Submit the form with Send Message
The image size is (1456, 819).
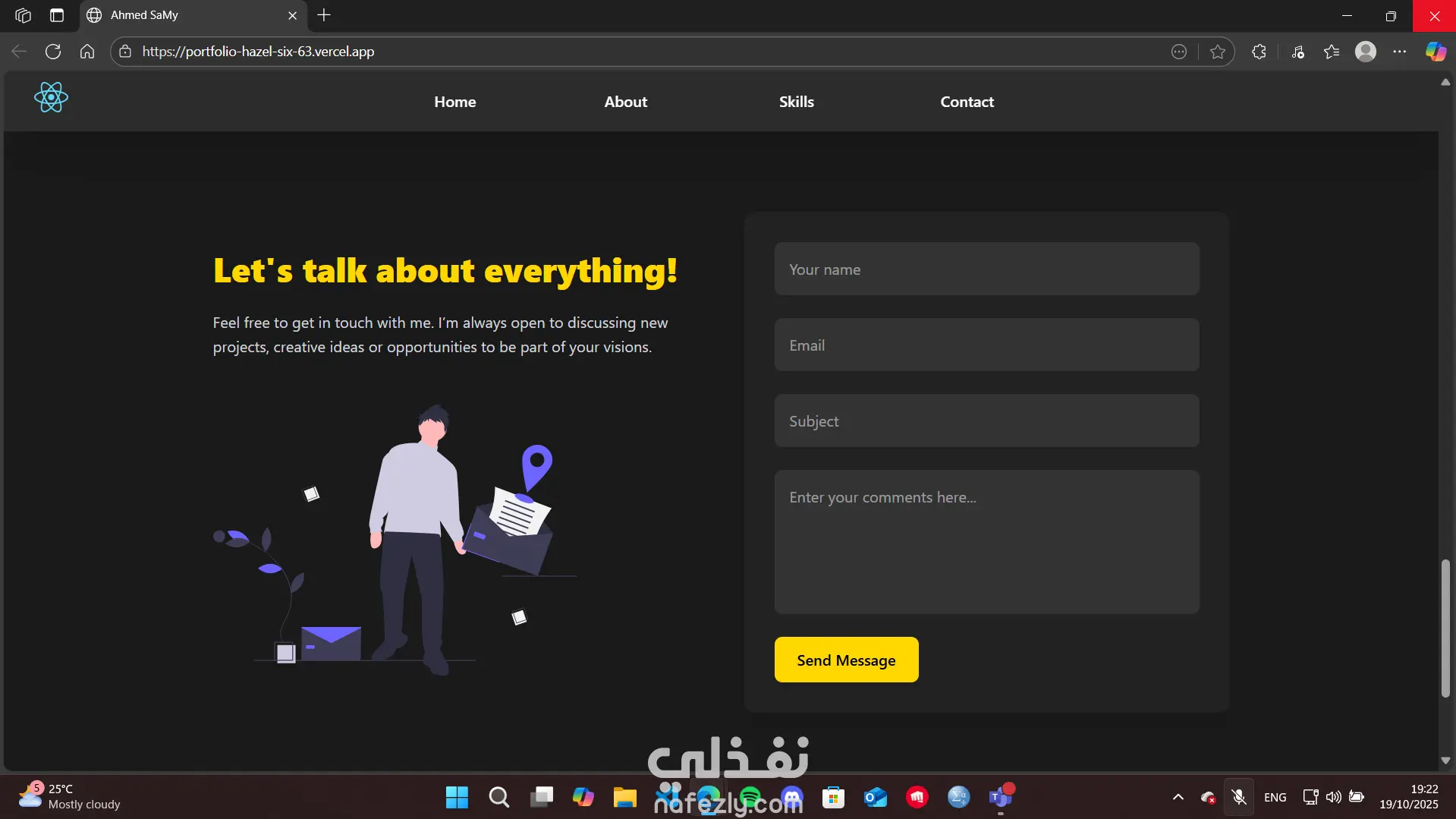click(846, 660)
